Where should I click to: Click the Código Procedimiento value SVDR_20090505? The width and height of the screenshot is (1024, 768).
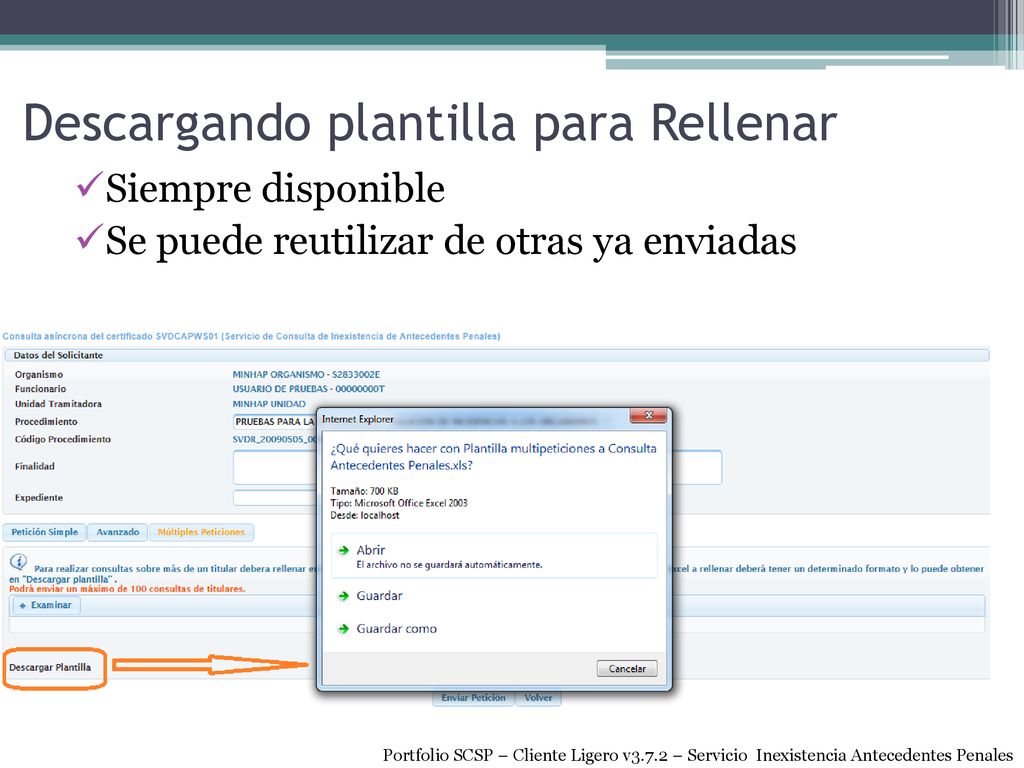coord(275,439)
